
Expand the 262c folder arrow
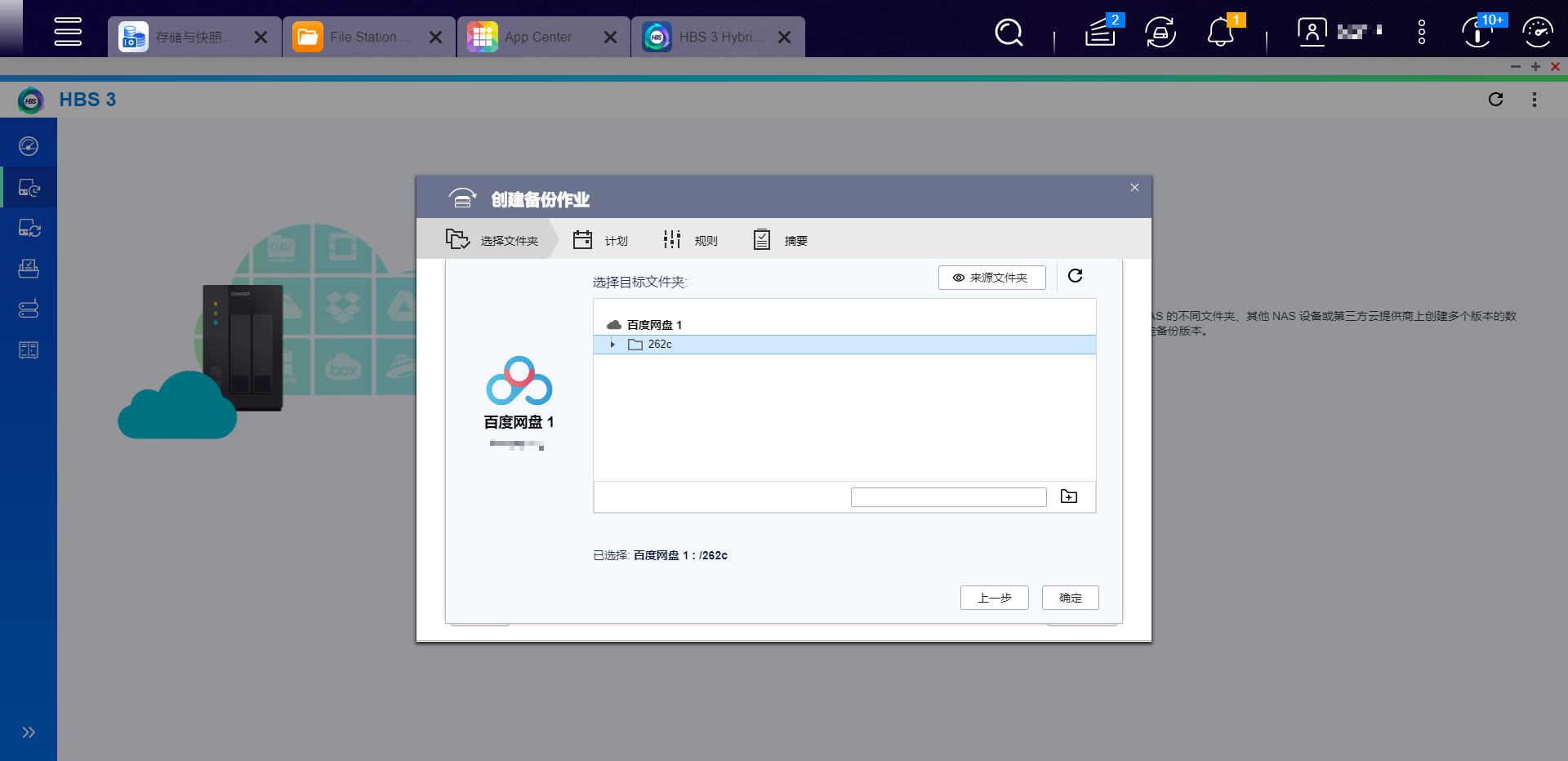[612, 345]
